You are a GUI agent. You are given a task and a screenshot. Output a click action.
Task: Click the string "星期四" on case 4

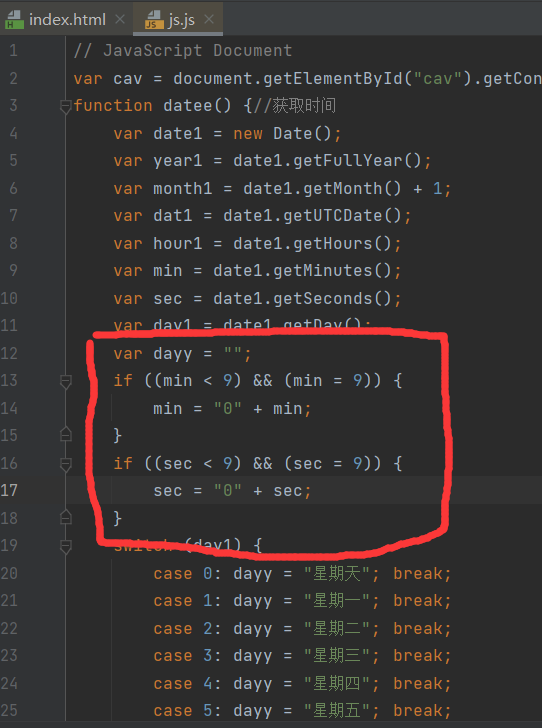click(337, 683)
